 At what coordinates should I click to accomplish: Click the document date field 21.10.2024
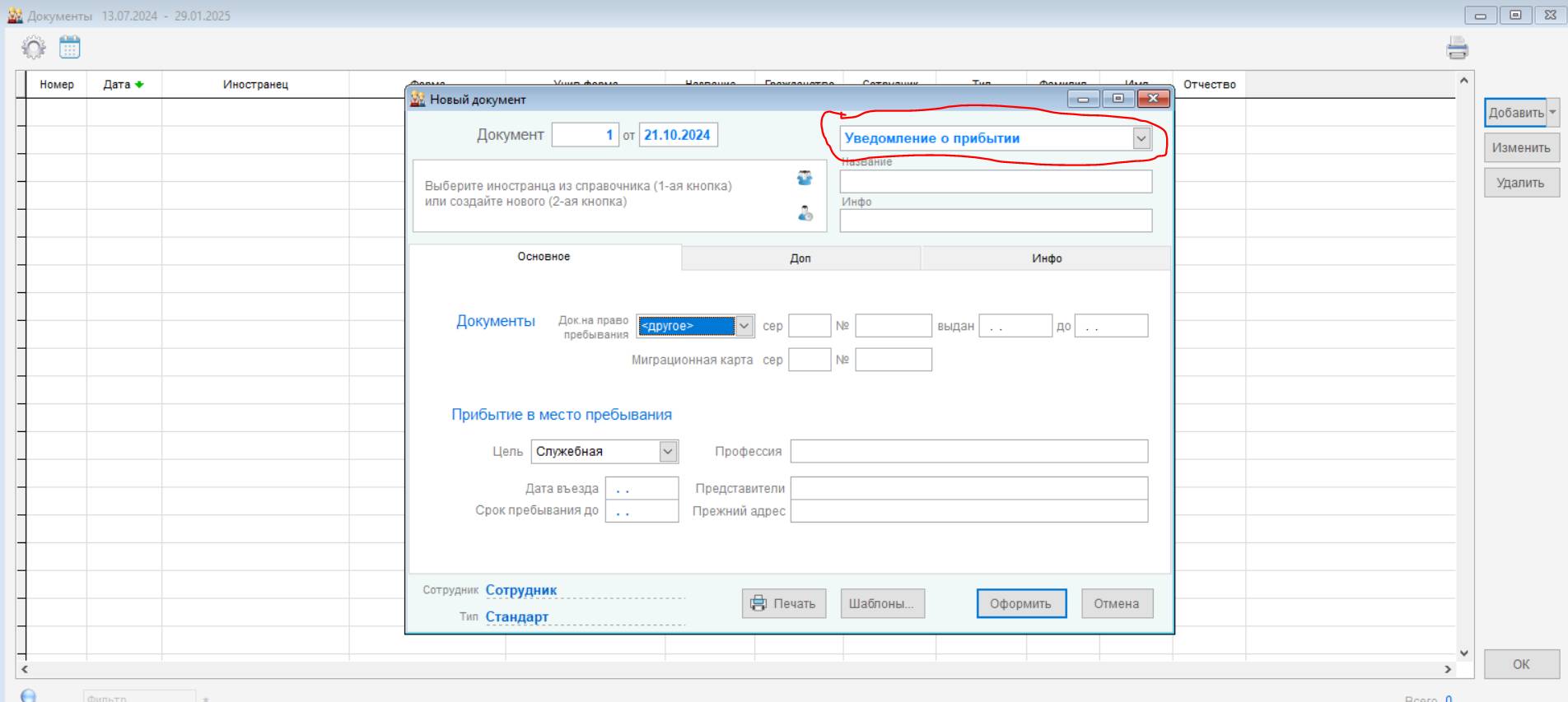click(679, 135)
